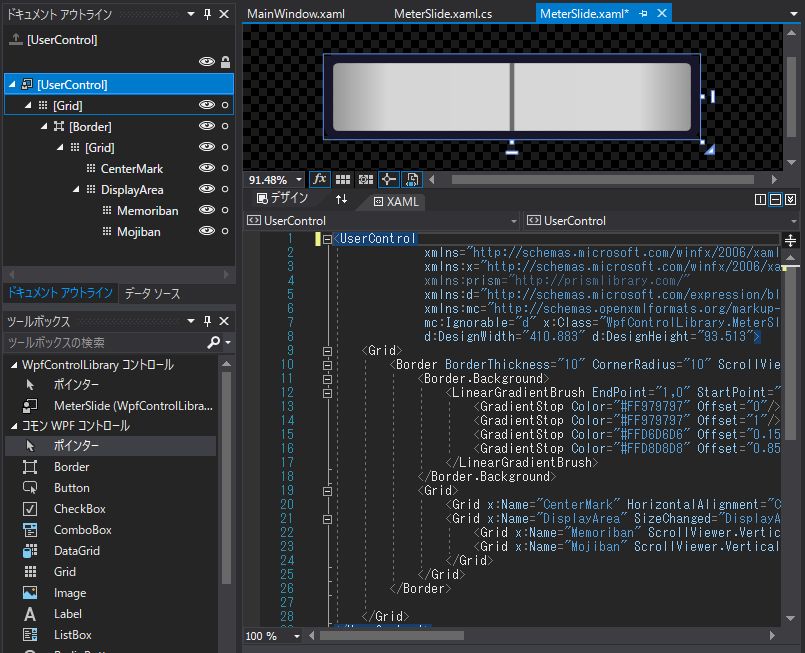This screenshot has height=653, width=805.
Task: Collapse the XAML pane
Action: 791,200
